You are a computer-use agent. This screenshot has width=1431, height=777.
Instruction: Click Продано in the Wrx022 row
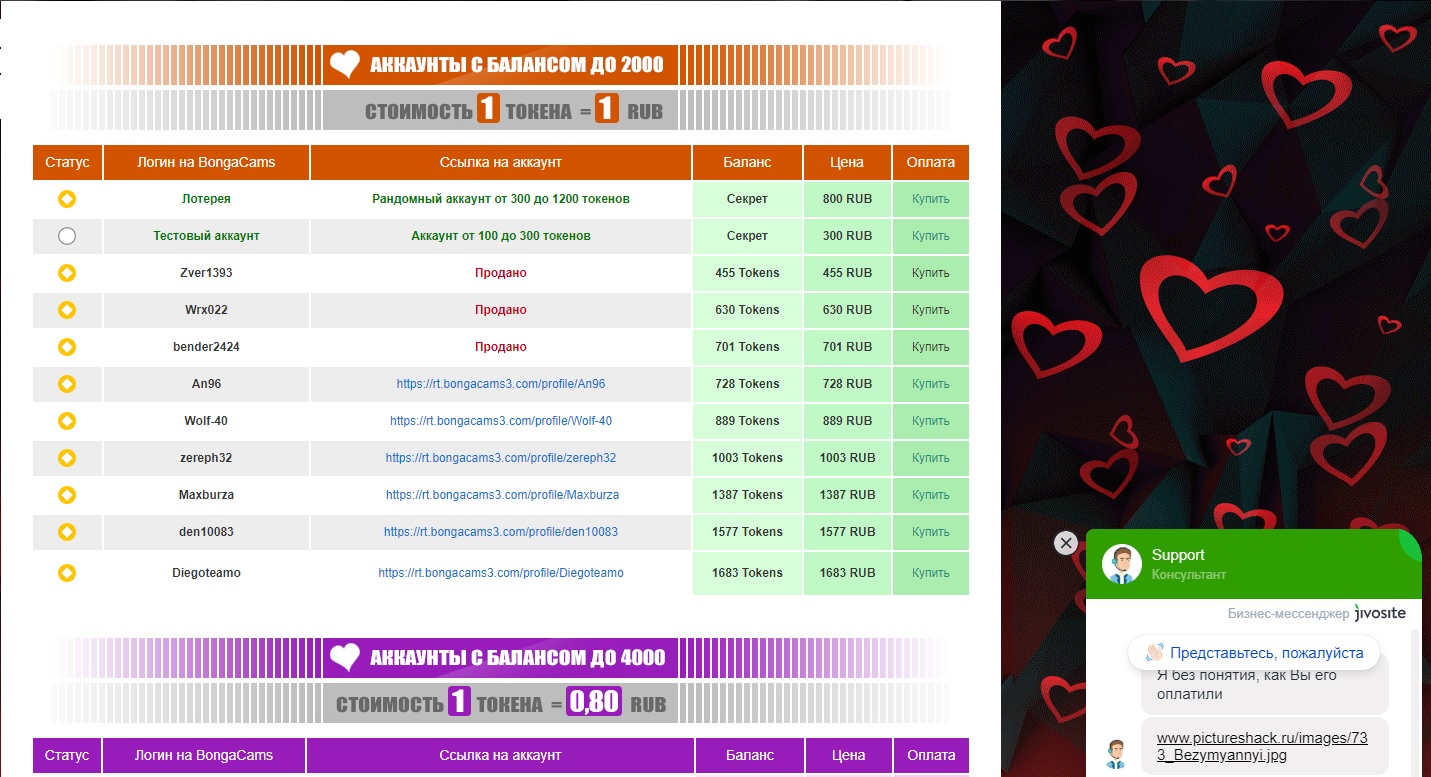tap(501, 310)
